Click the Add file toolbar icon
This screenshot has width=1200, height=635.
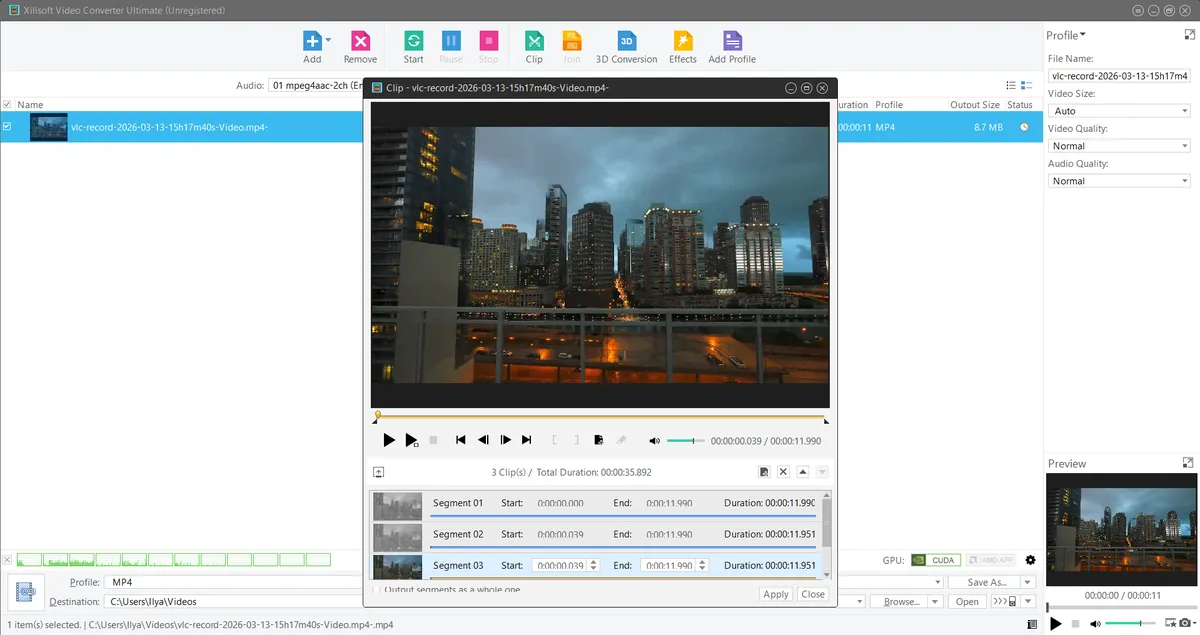click(312, 41)
